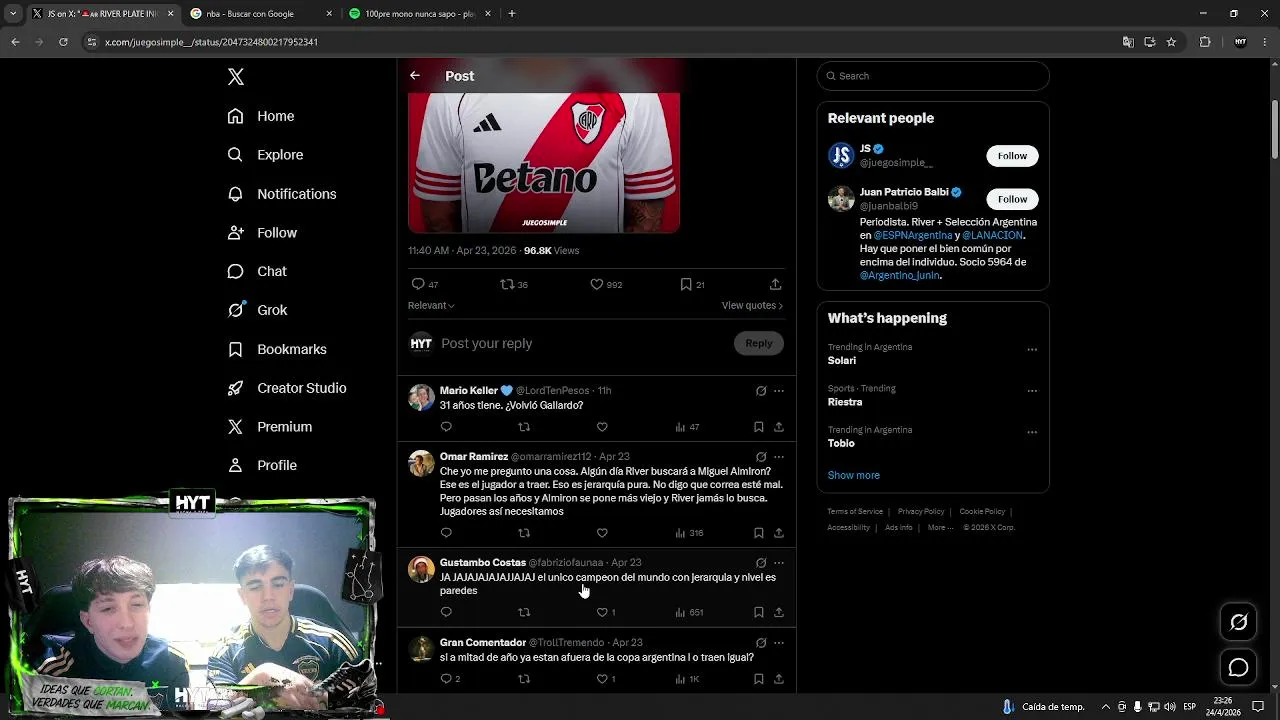Image resolution: width=1280 pixels, height=720 pixels.
Task: Open Home from the sidebar
Action: tap(261, 116)
